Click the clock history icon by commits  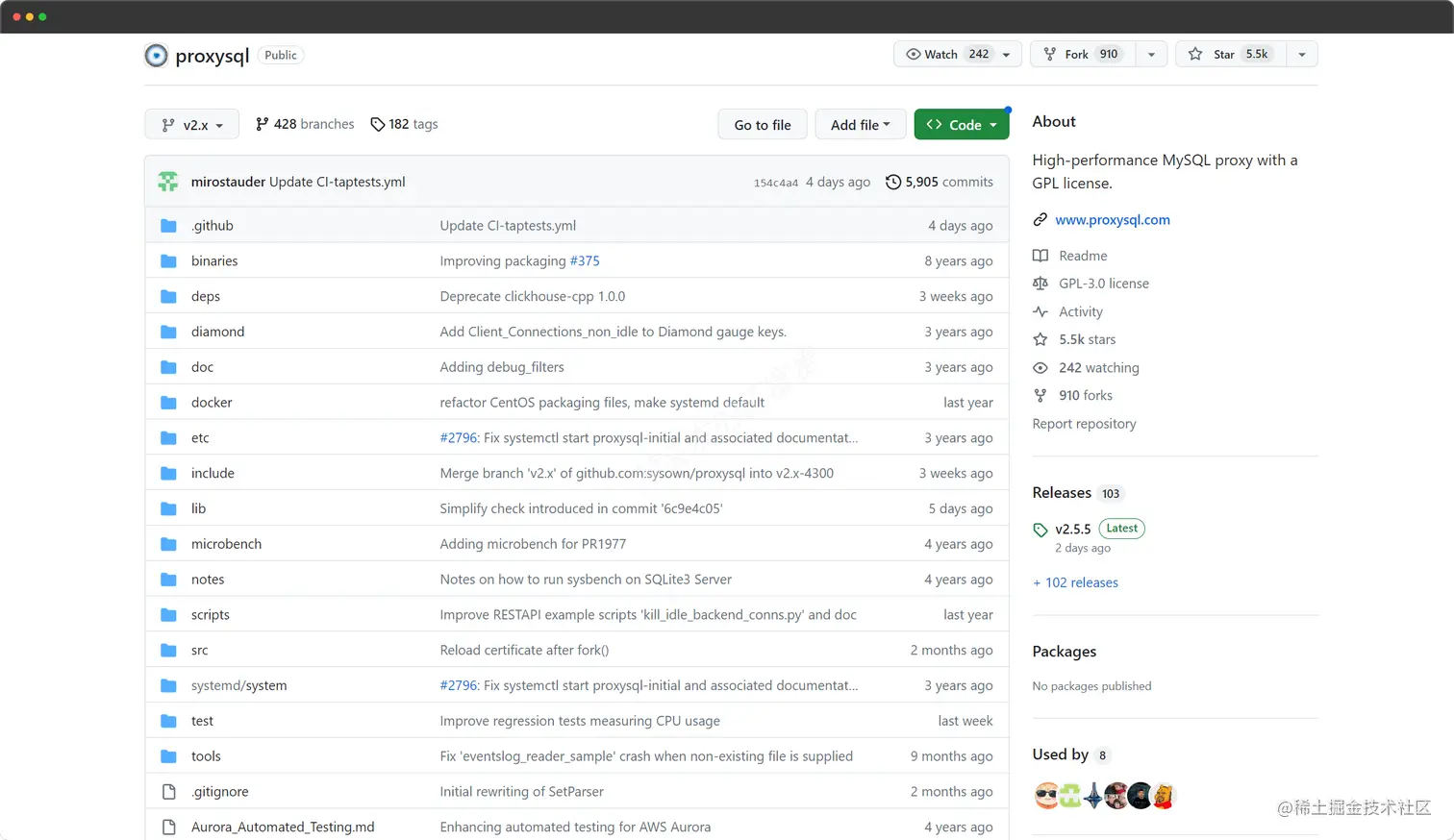[893, 182]
